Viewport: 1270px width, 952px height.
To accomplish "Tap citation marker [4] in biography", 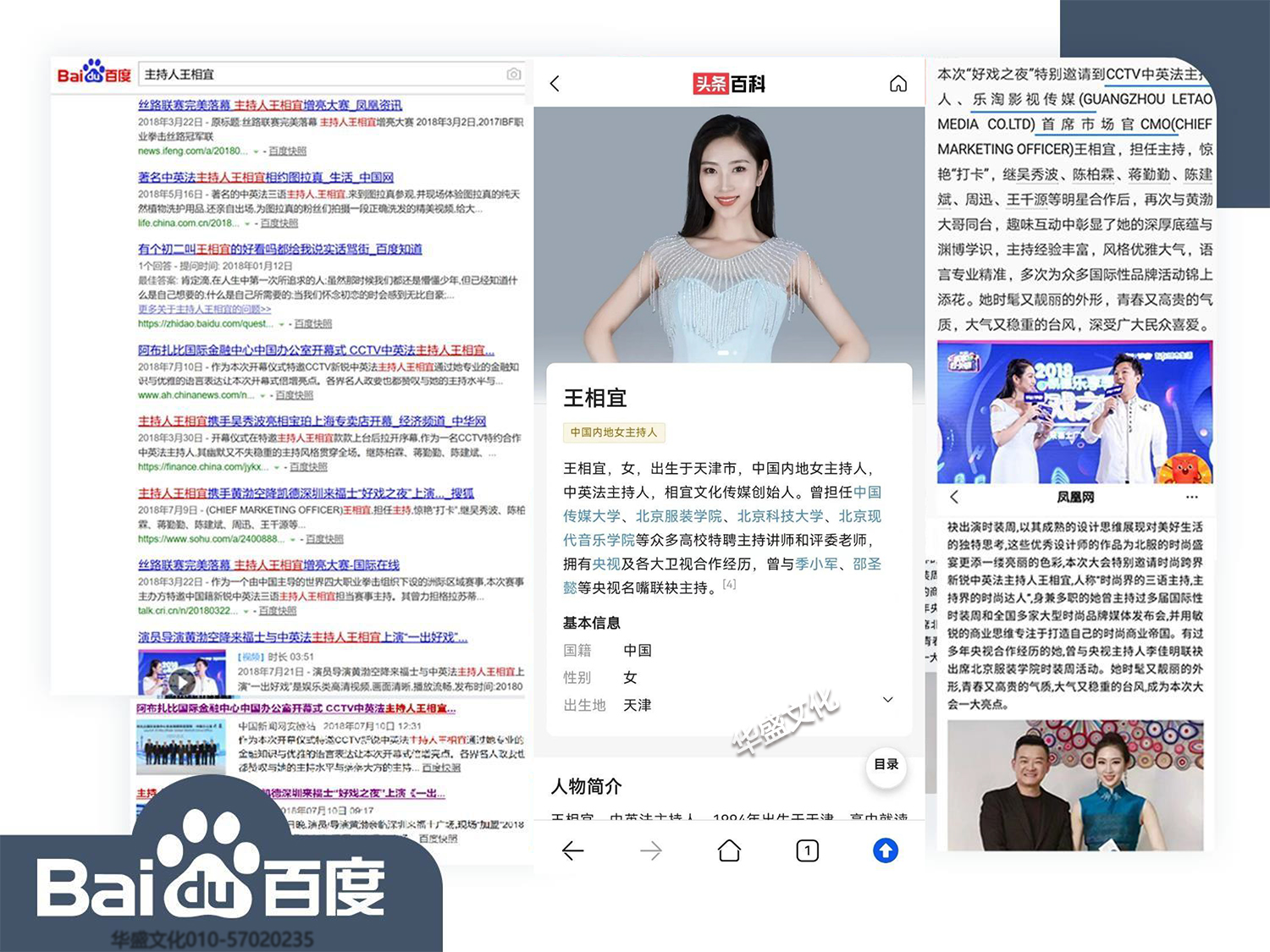I will tap(729, 584).
